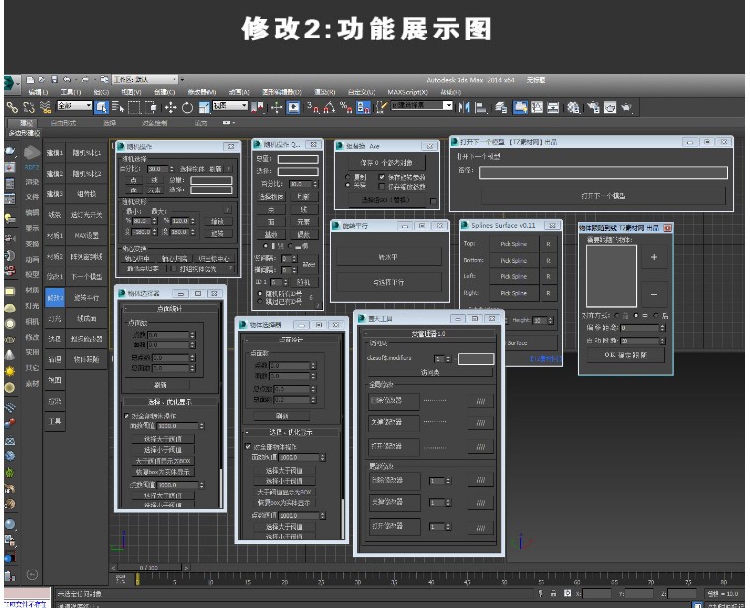Click the path input field in 打开下一个模型
Image resolution: width=750 pixels, height=608 pixels.
coord(603,173)
